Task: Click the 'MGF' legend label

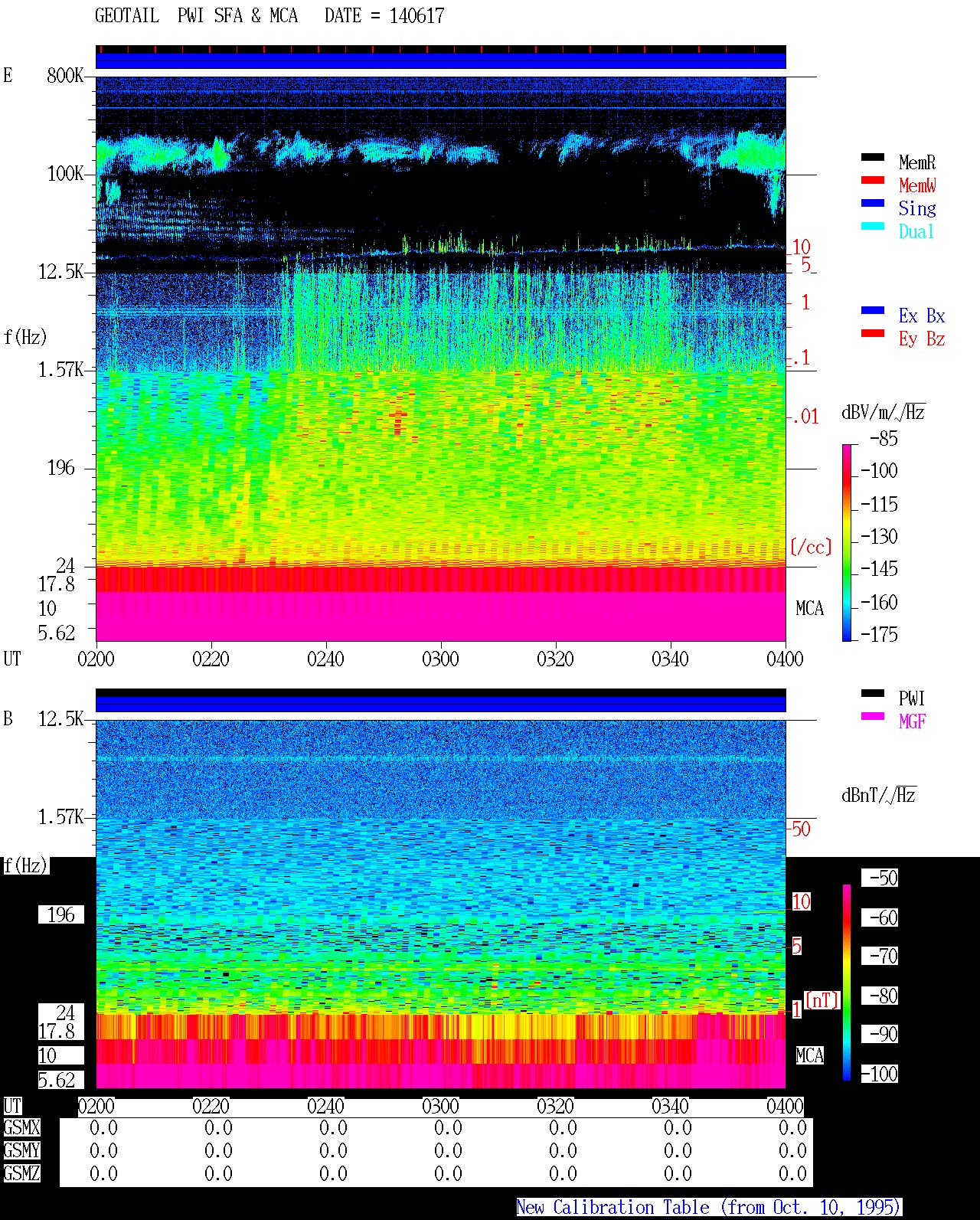Action: tap(912, 721)
